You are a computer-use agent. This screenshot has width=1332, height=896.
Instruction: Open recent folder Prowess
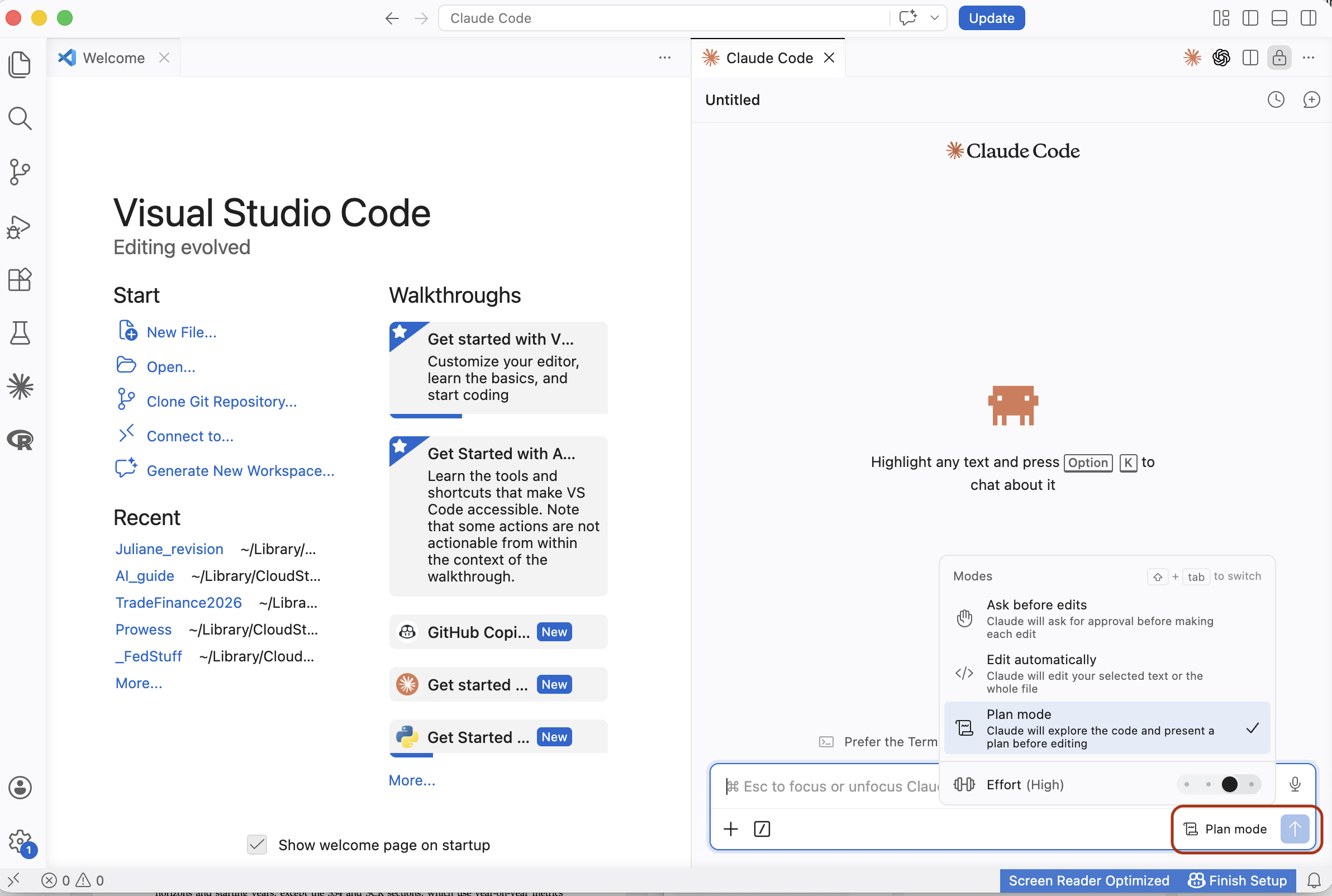144,630
